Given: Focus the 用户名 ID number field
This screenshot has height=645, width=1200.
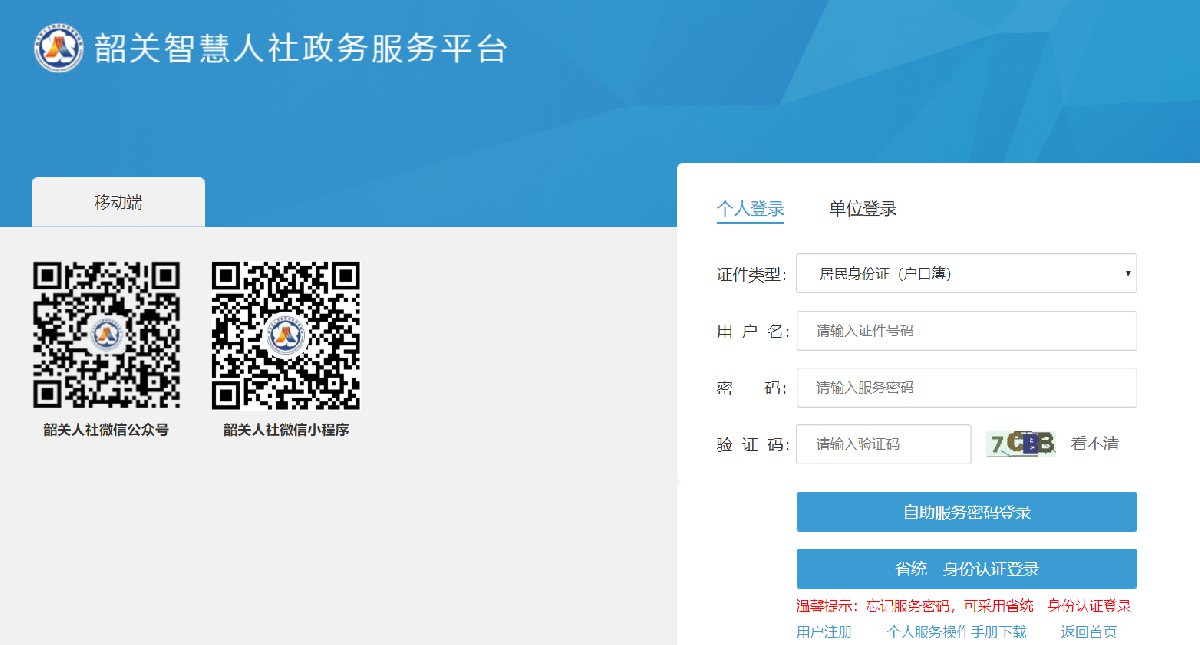Looking at the screenshot, I should click(966, 331).
